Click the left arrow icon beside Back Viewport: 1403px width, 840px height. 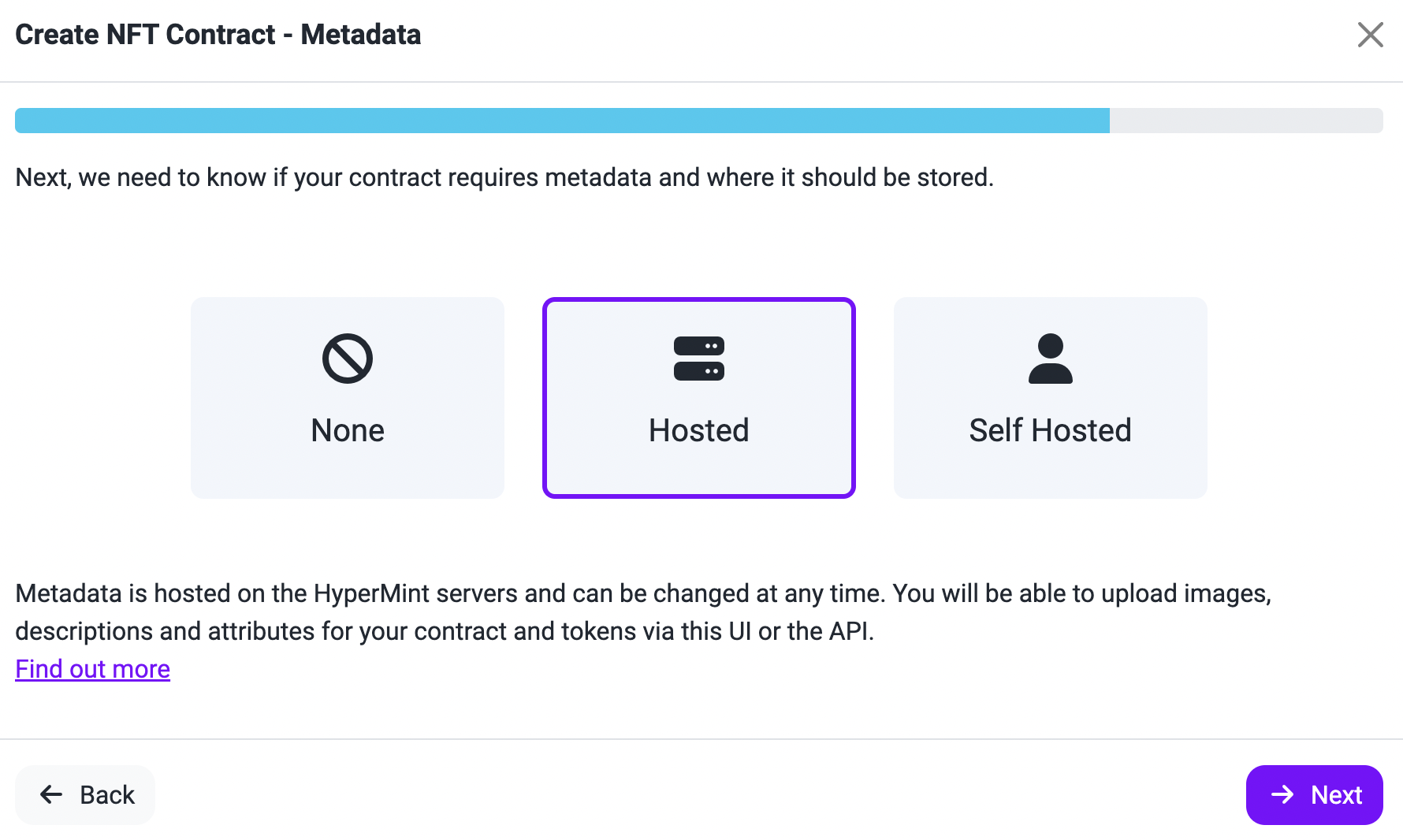pos(51,794)
